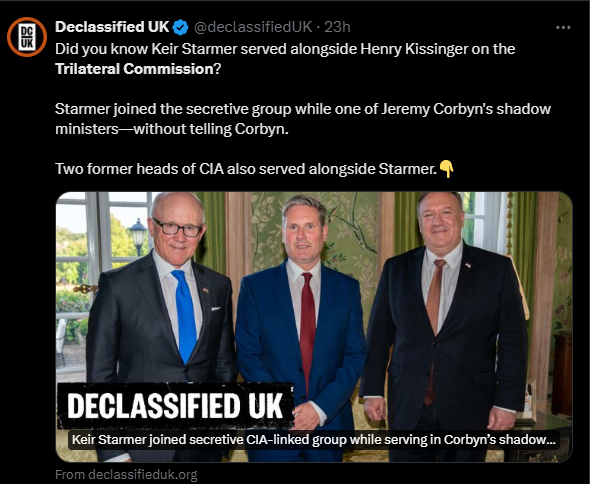Click the sentence about Corbyn's shadow ministers
This screenshot has width=590, height=484.
(303, 119)
